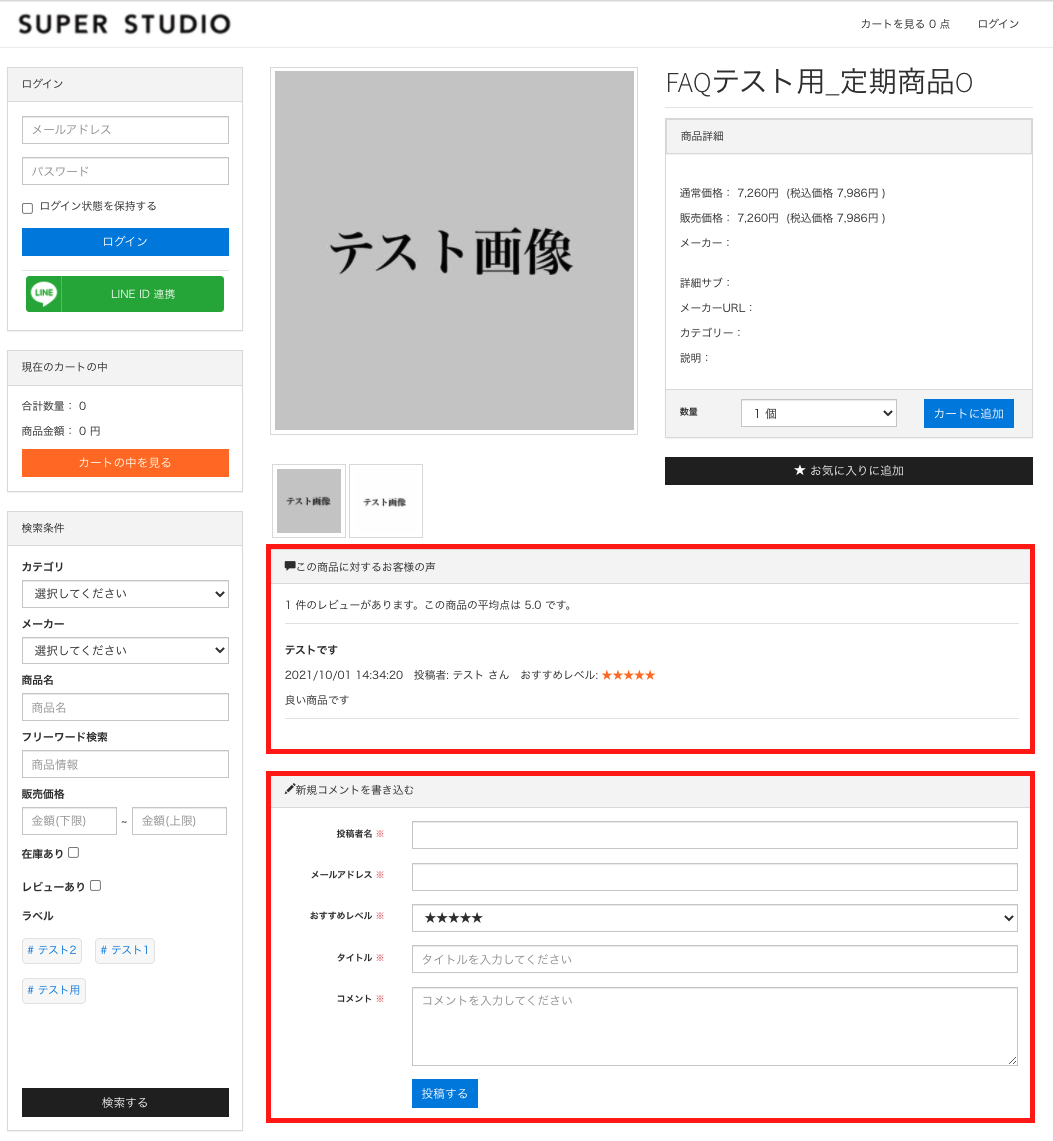Click the コメント textarea

pos(715,1027)
